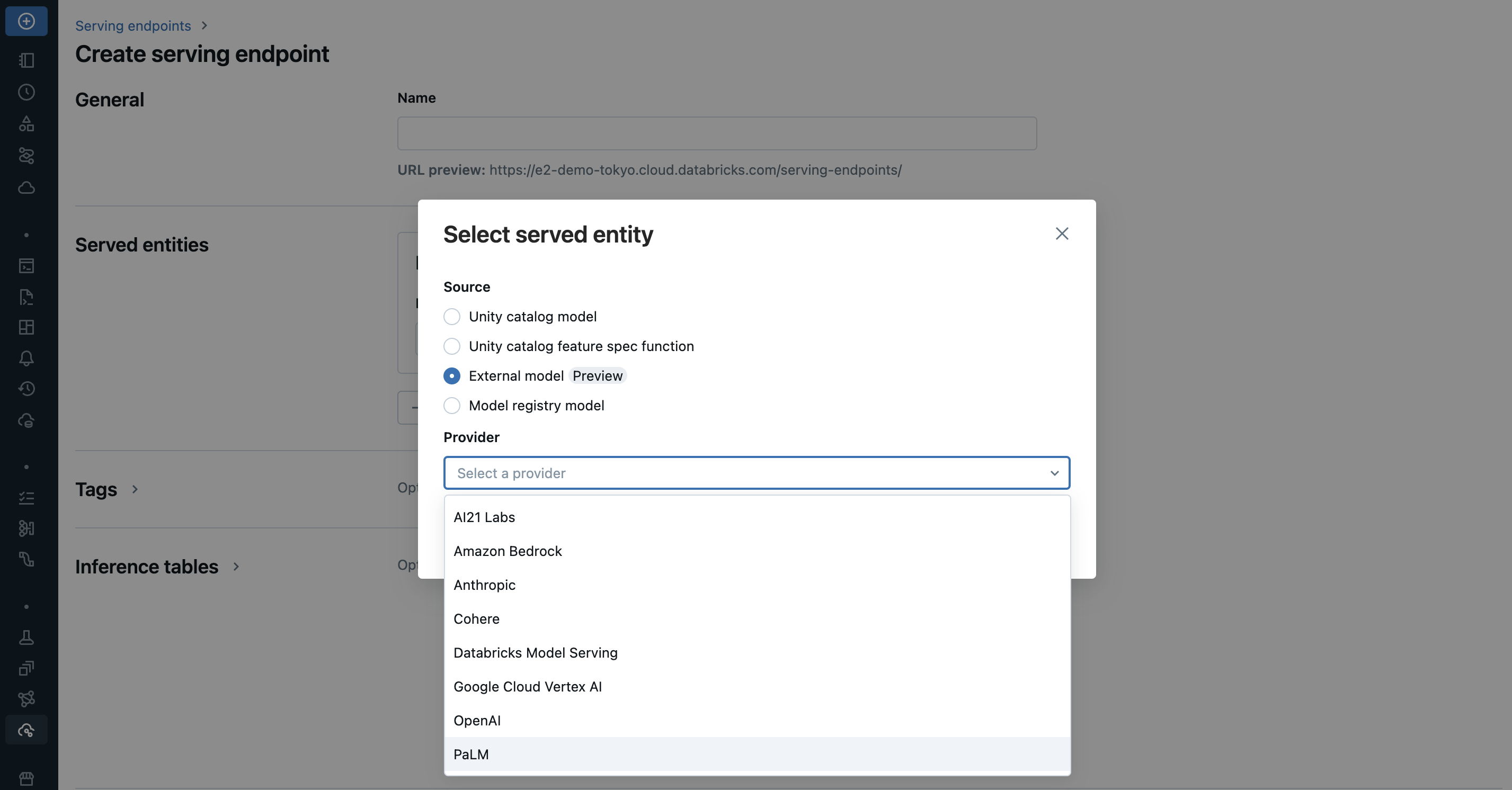Close the Select served entity dialog
Image resolution: width=1512 pixels, height=790 pixels.
point(1061,234)
